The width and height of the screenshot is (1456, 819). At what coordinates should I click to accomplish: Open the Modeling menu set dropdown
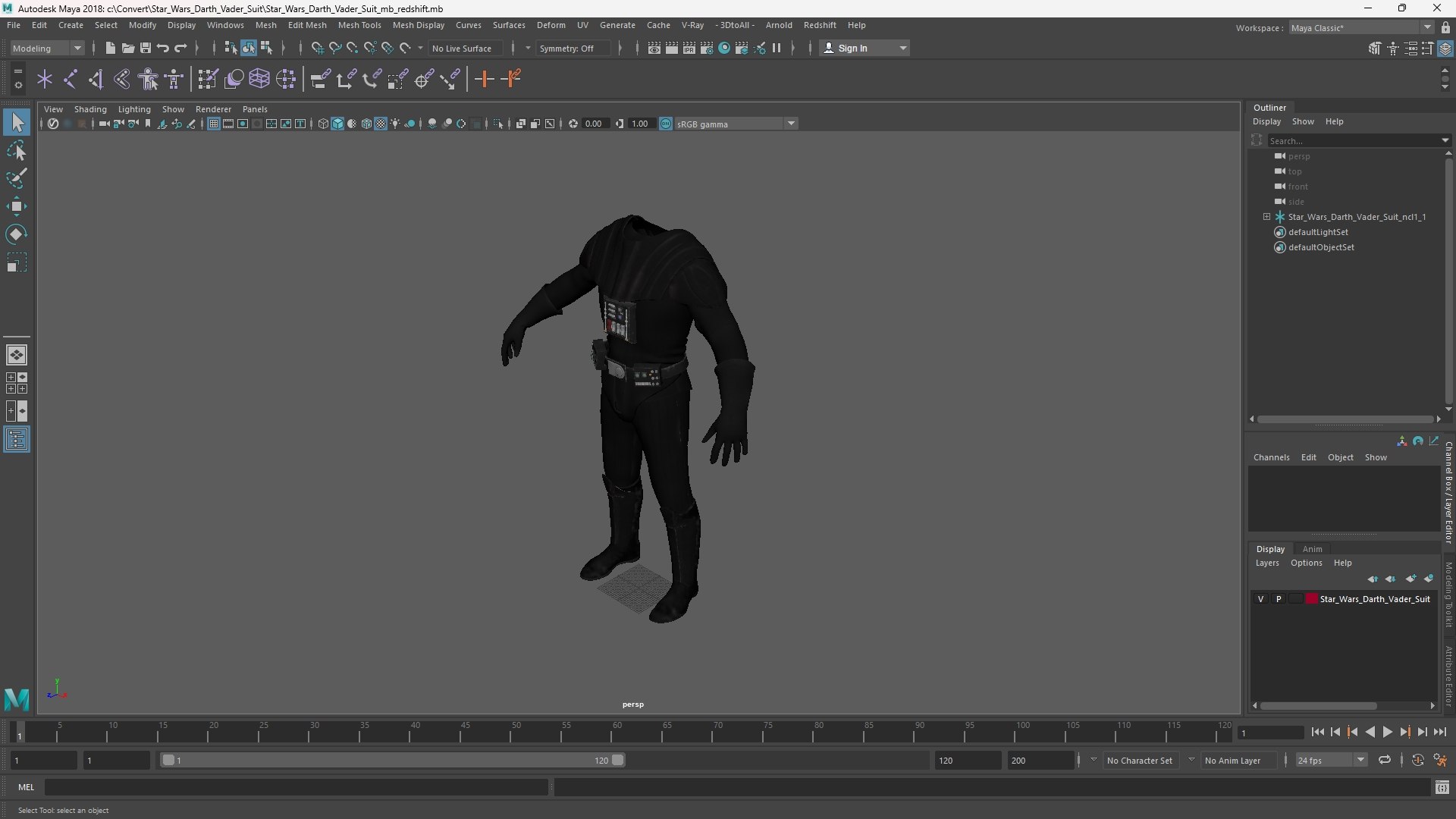pos(47,48)
